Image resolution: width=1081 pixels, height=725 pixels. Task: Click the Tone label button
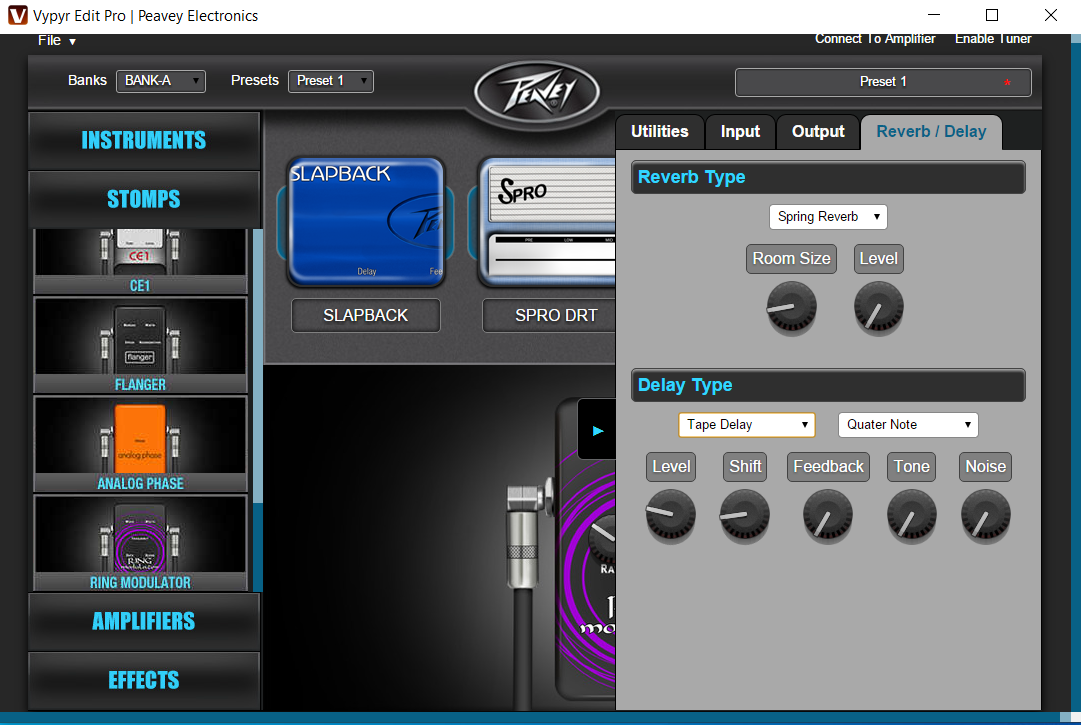[911, 467]
